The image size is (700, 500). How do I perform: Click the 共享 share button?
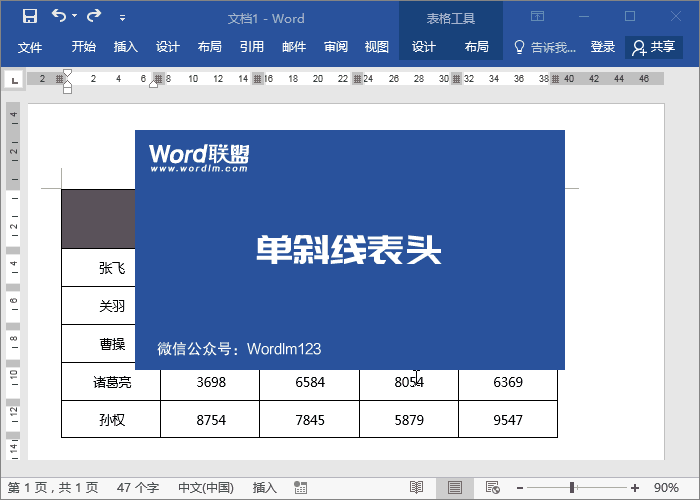[x=654, y=47]
